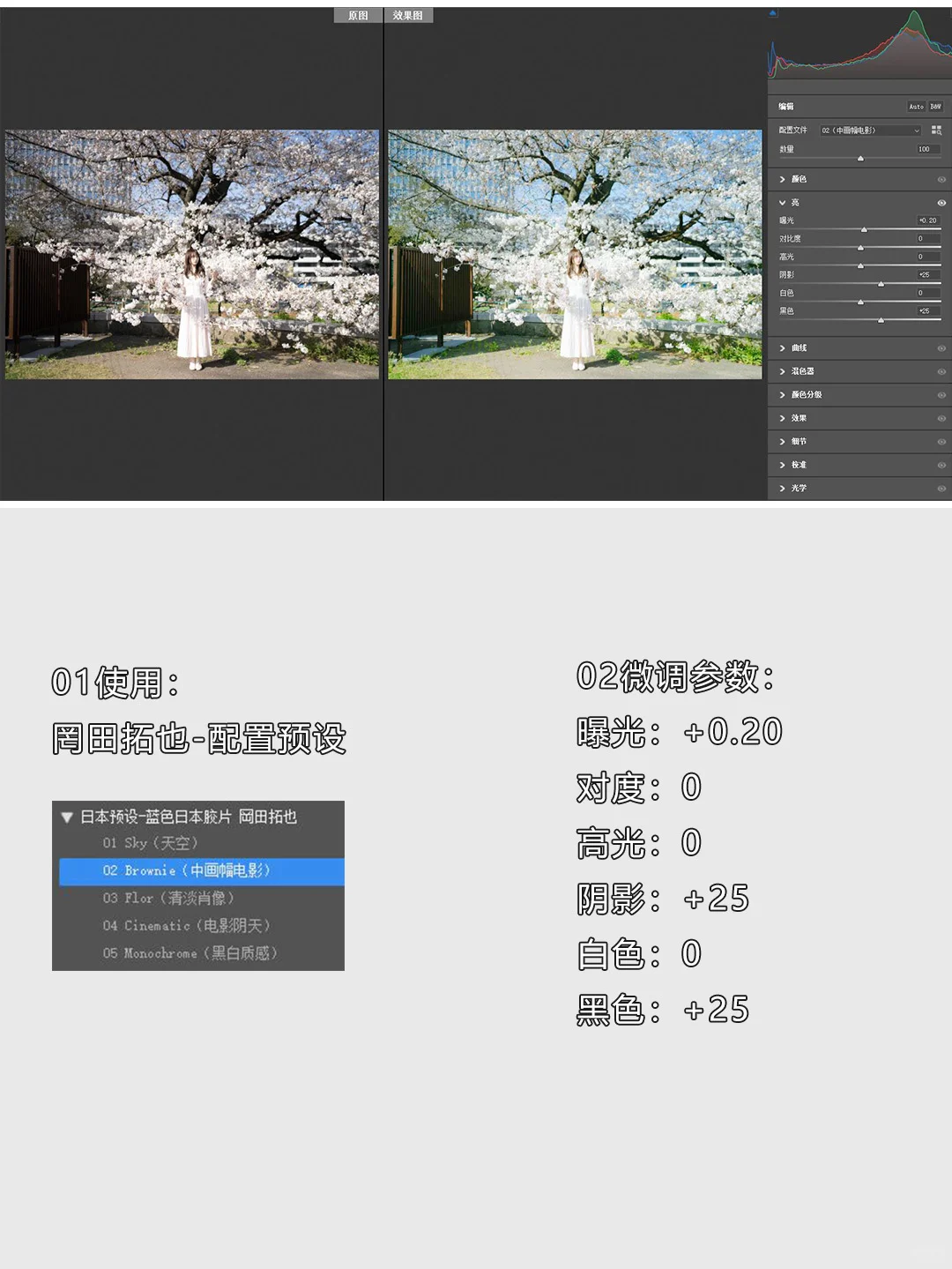Click the 曝光 exposure value field
Image resolution: width=952 pixels, height=1269 pixels.
tap(928, 220)
